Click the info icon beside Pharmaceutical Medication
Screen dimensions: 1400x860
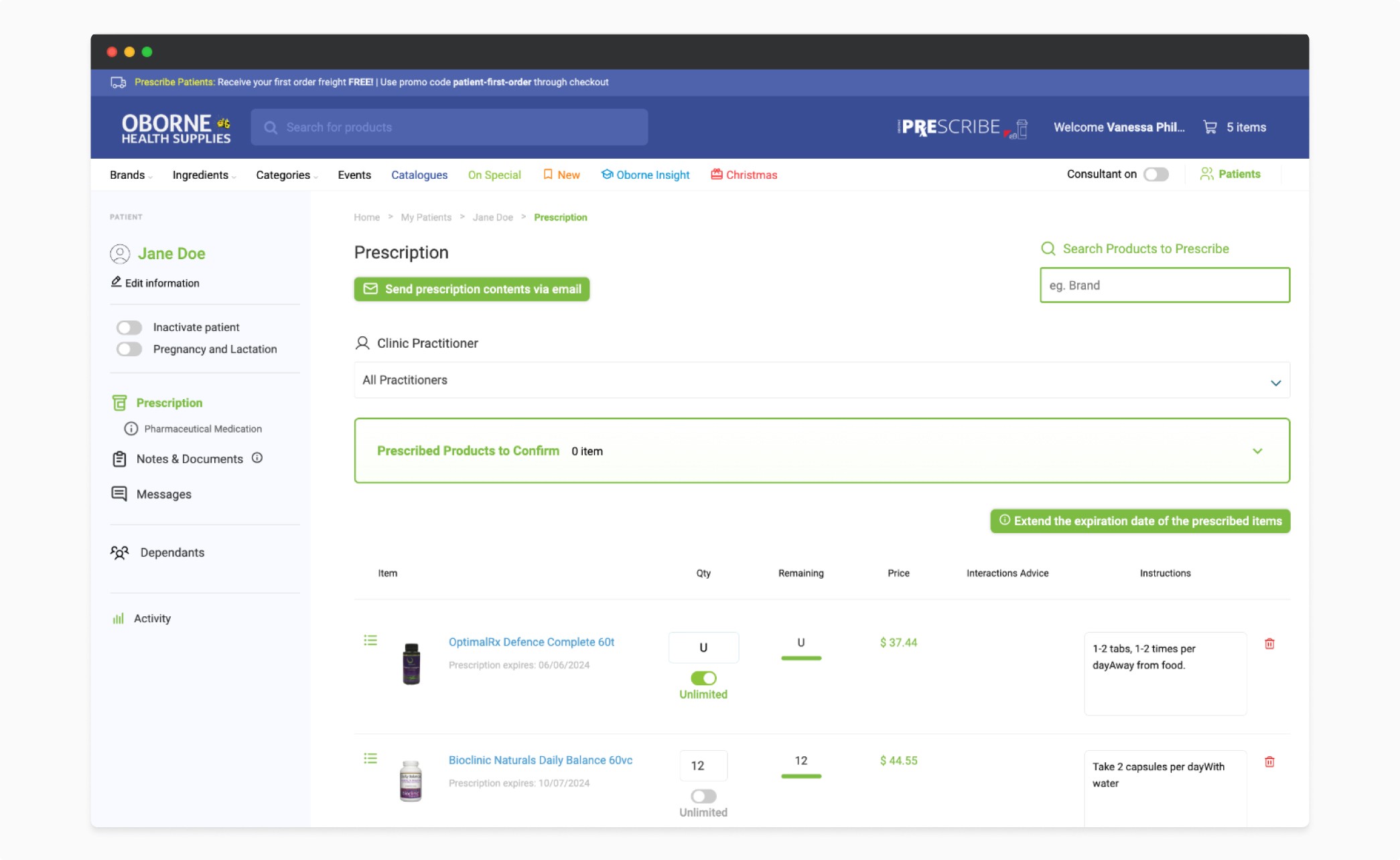click(x=129, y=429)
